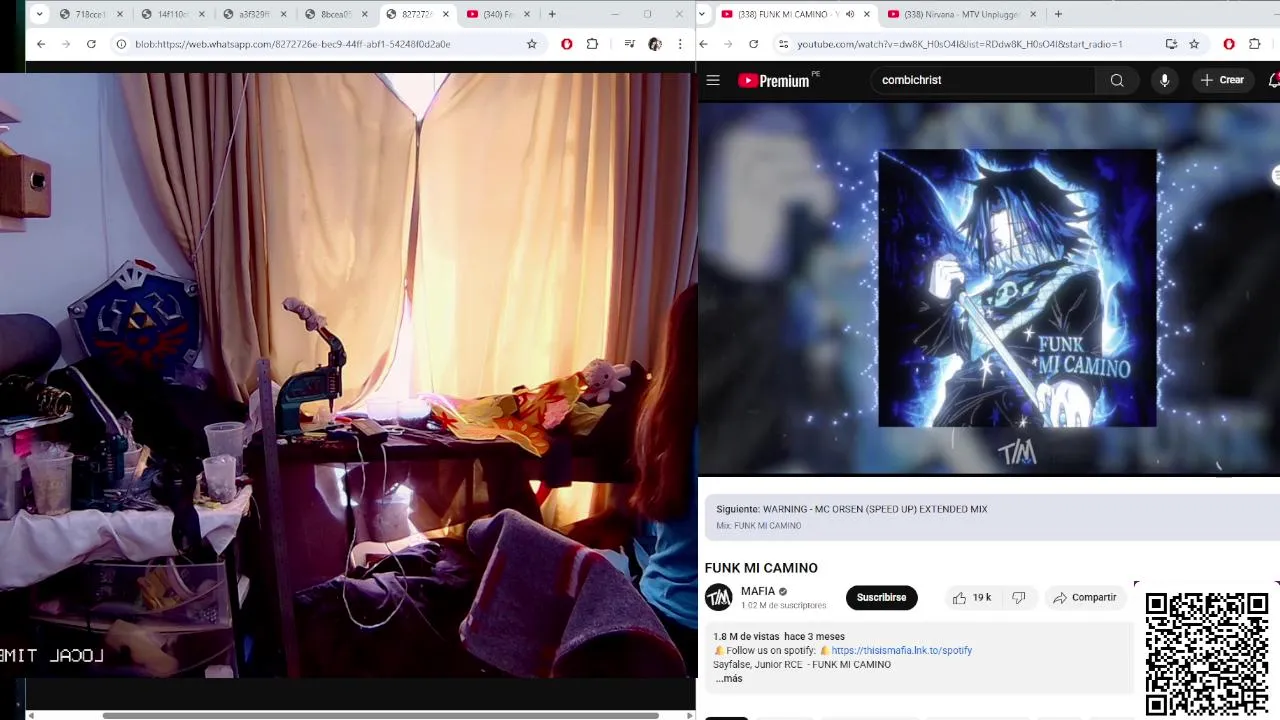Go back in the YouTube browser window
Viewport: 1280px width, 720px height.
click(703, 44)
